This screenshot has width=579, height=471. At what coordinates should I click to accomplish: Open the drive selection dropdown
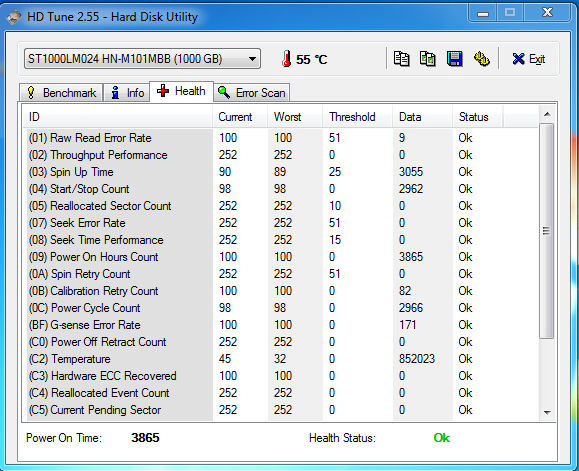tap(143, 59)
